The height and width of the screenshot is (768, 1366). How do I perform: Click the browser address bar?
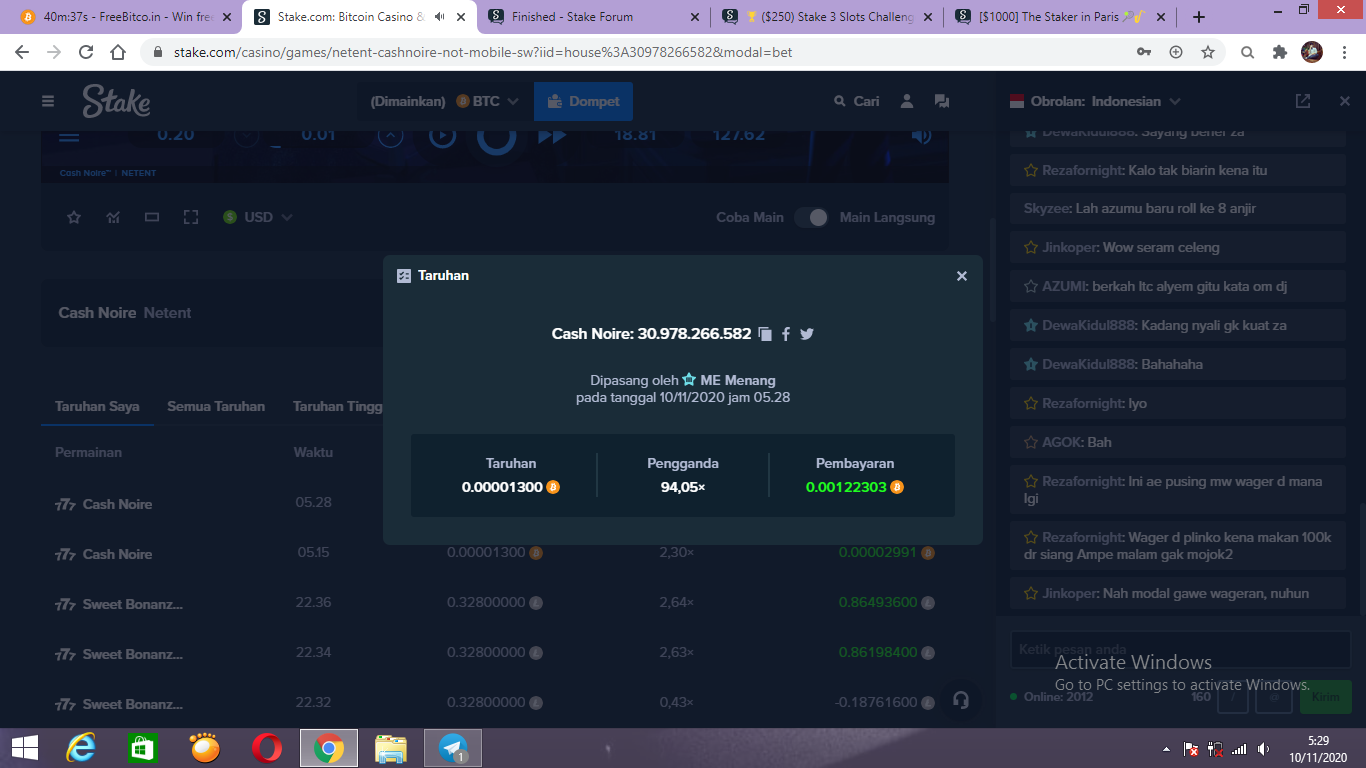640,52
